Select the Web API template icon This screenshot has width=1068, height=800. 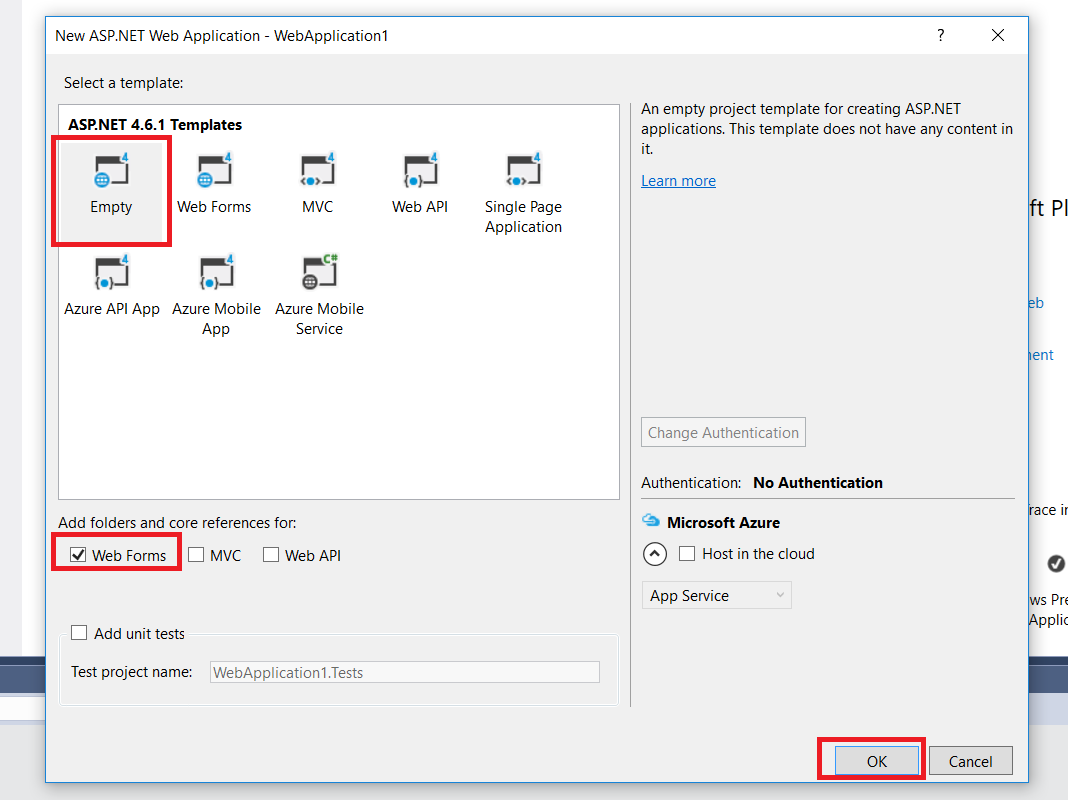pos(420,170)
